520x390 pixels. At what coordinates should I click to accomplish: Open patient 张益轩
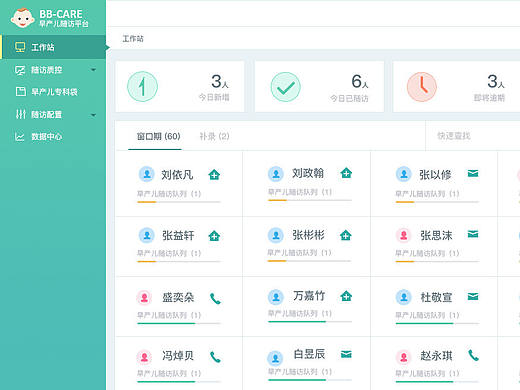click(178, 236)
